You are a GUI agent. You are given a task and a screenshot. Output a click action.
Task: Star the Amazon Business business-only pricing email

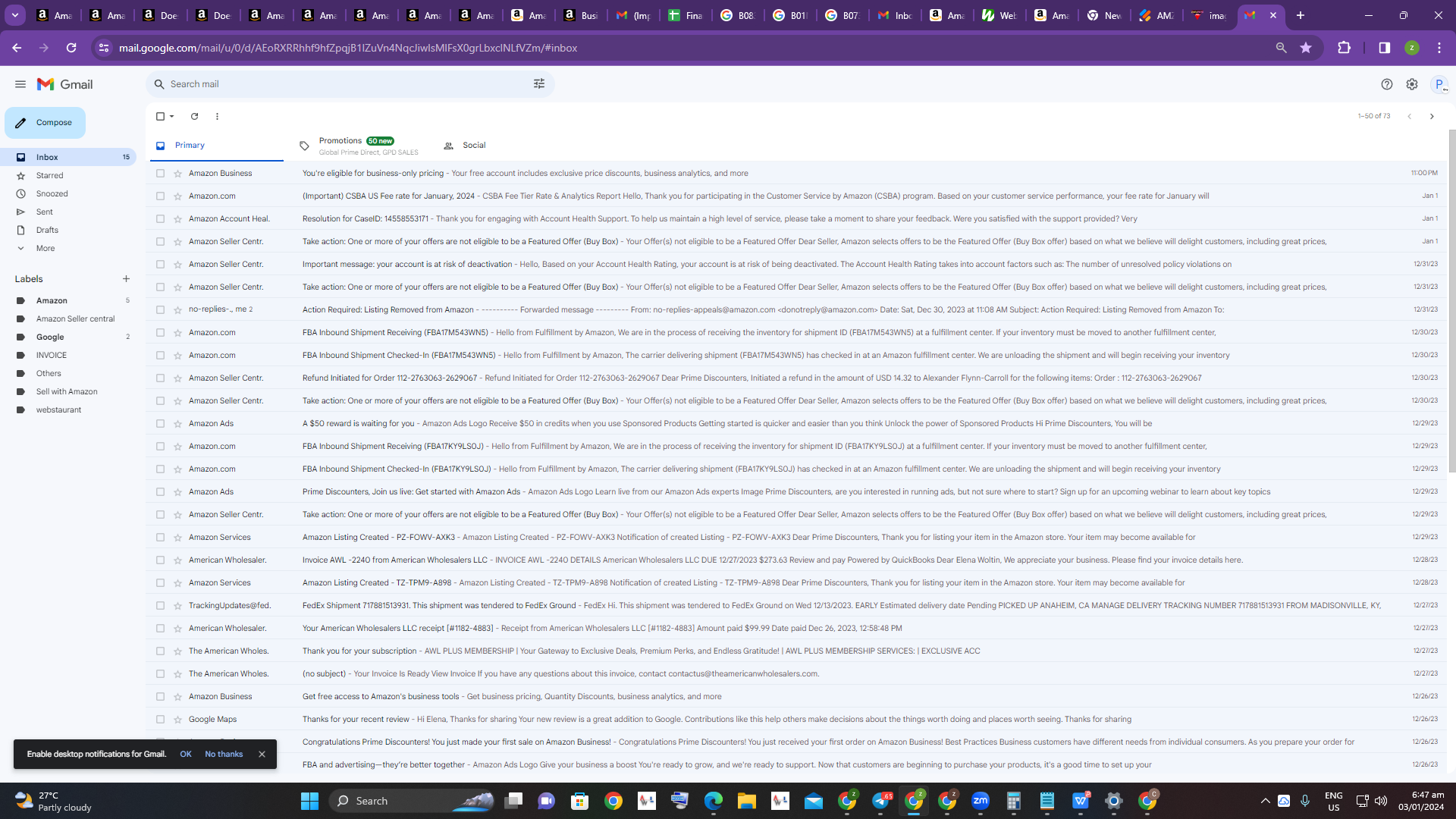tap(177, 173)
